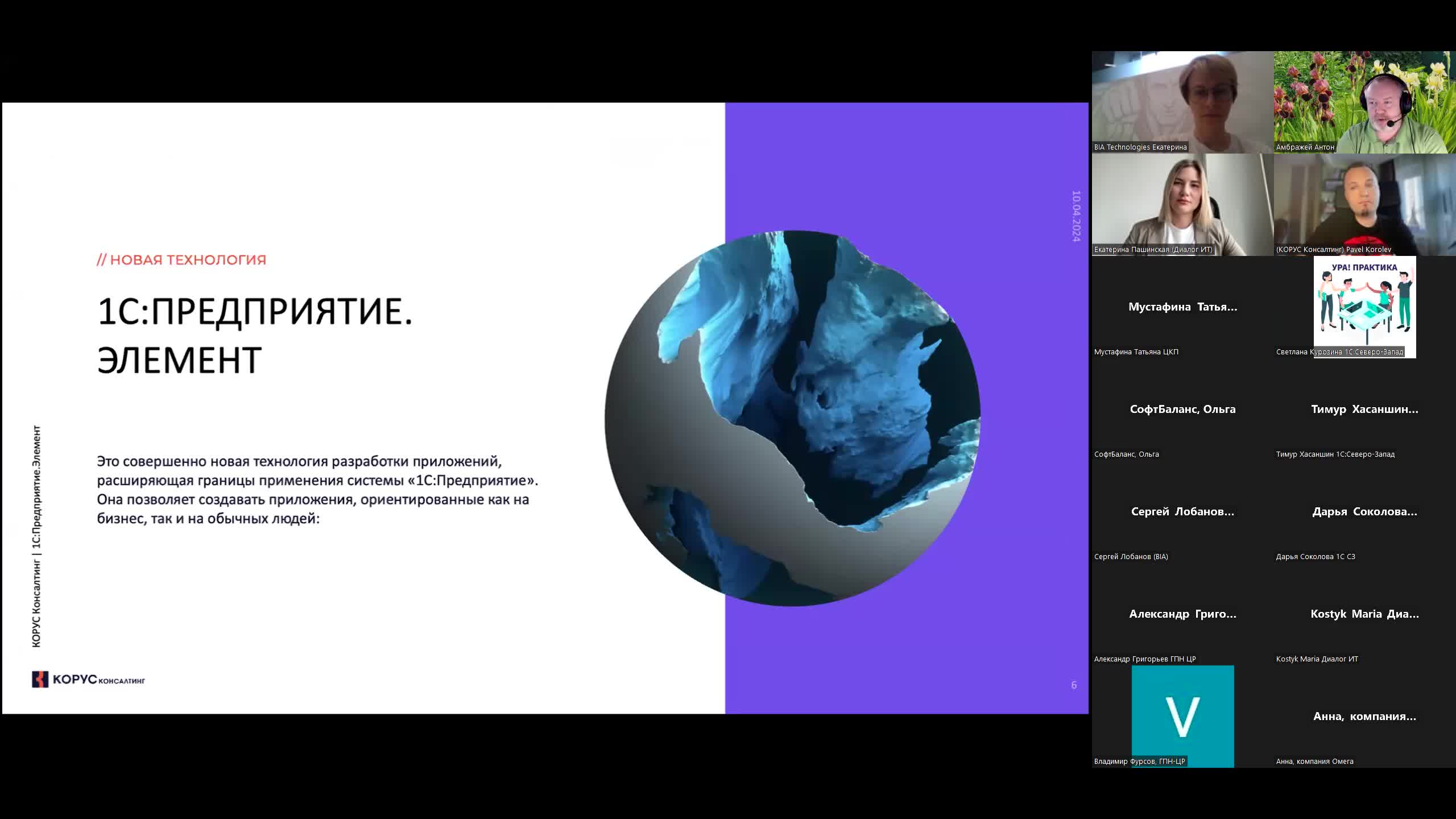
Task: Click the red '// НОВАЯ ТЕХНОЛОГИЯ' subtitle
Action: coord(181,260)
